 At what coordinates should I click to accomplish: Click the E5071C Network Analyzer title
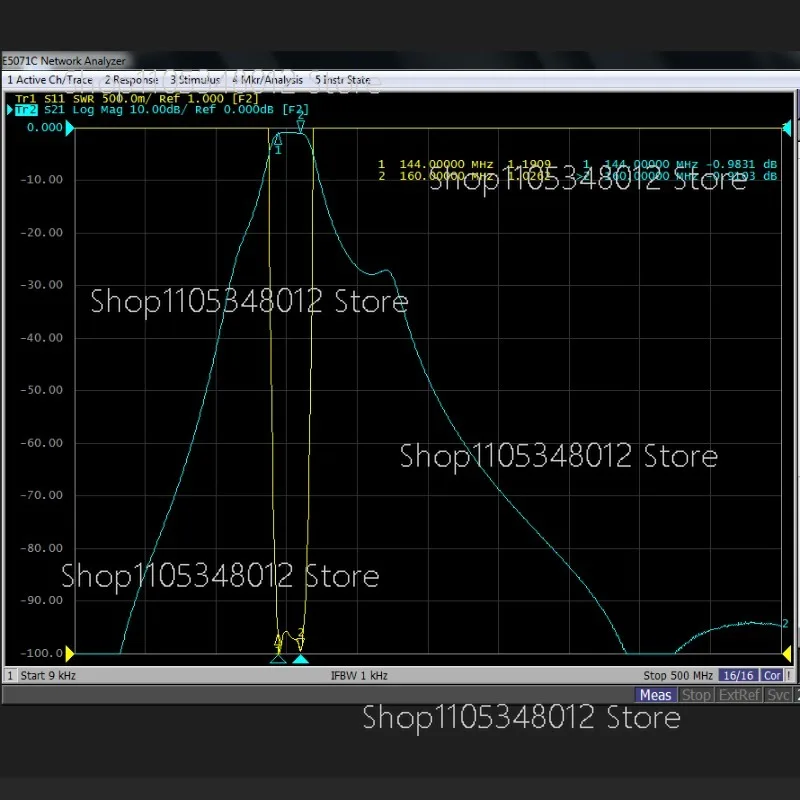[x=64, y=61]
